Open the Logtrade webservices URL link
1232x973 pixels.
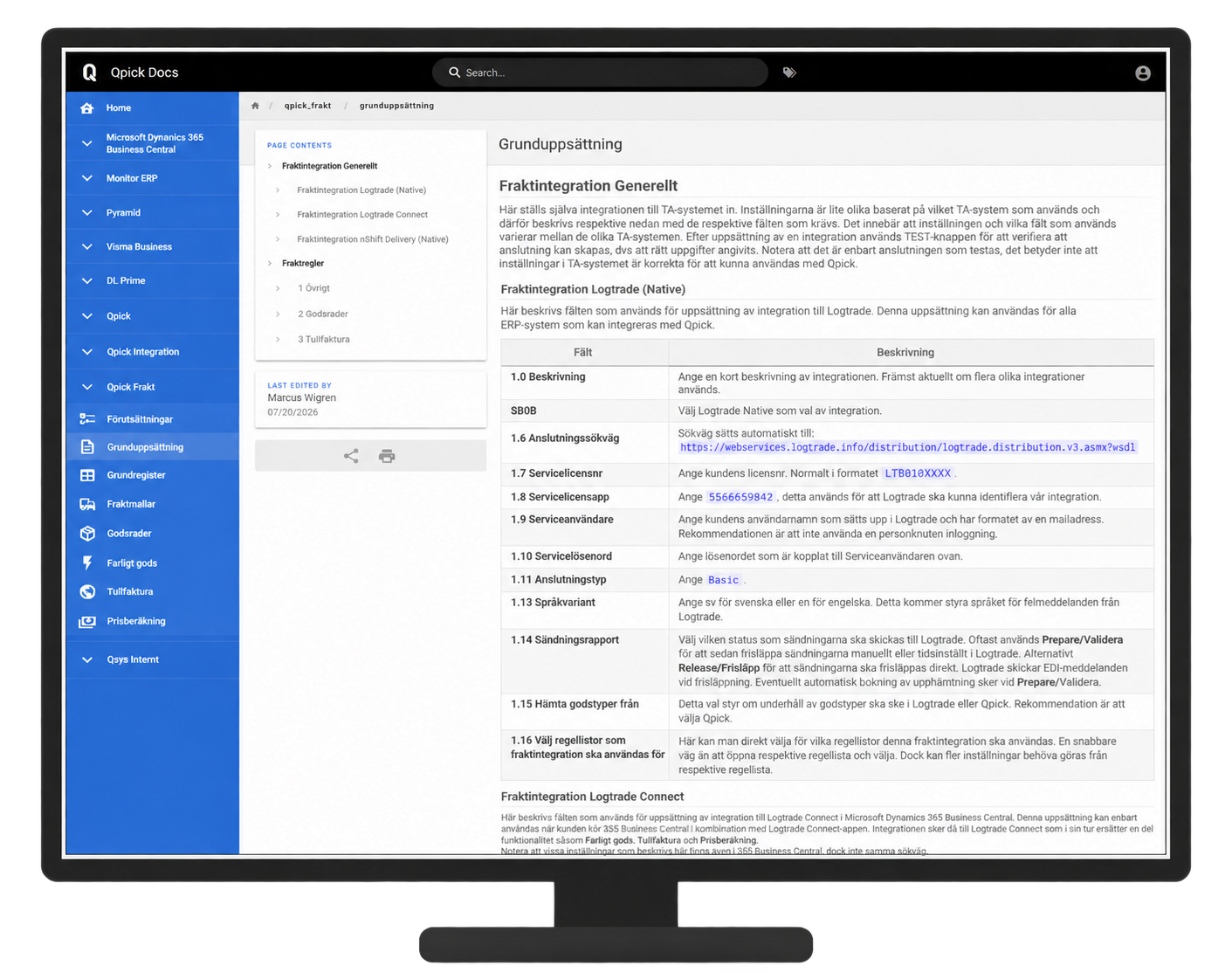[x=908, y=447]
